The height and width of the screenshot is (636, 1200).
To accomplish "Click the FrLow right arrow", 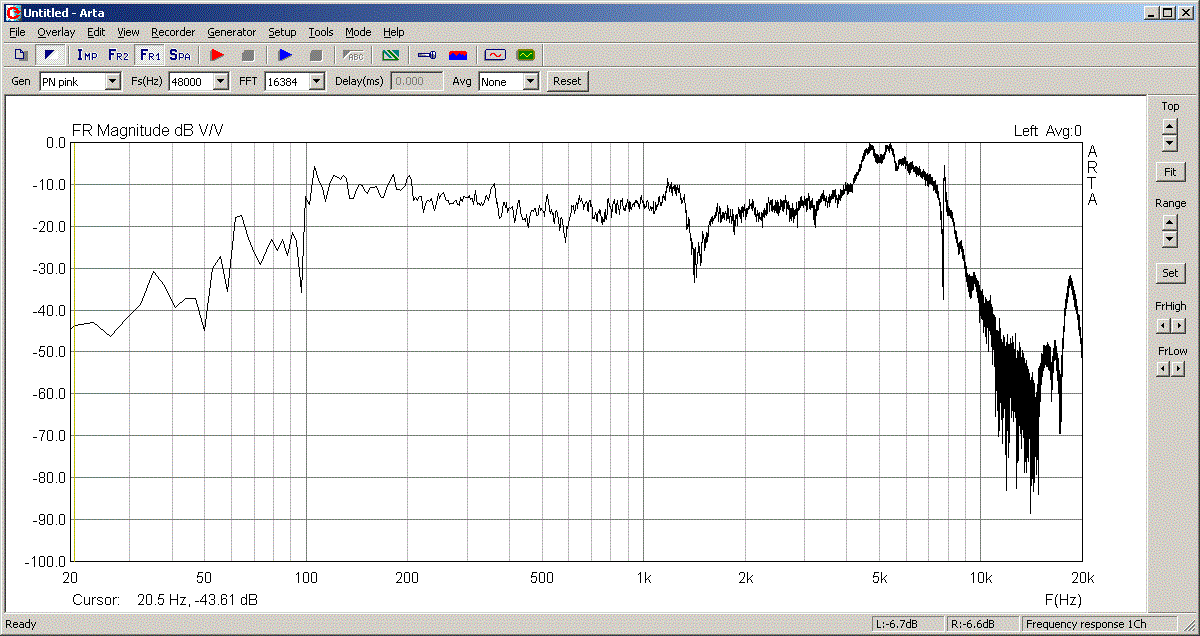I will [x=1179, y=369].
